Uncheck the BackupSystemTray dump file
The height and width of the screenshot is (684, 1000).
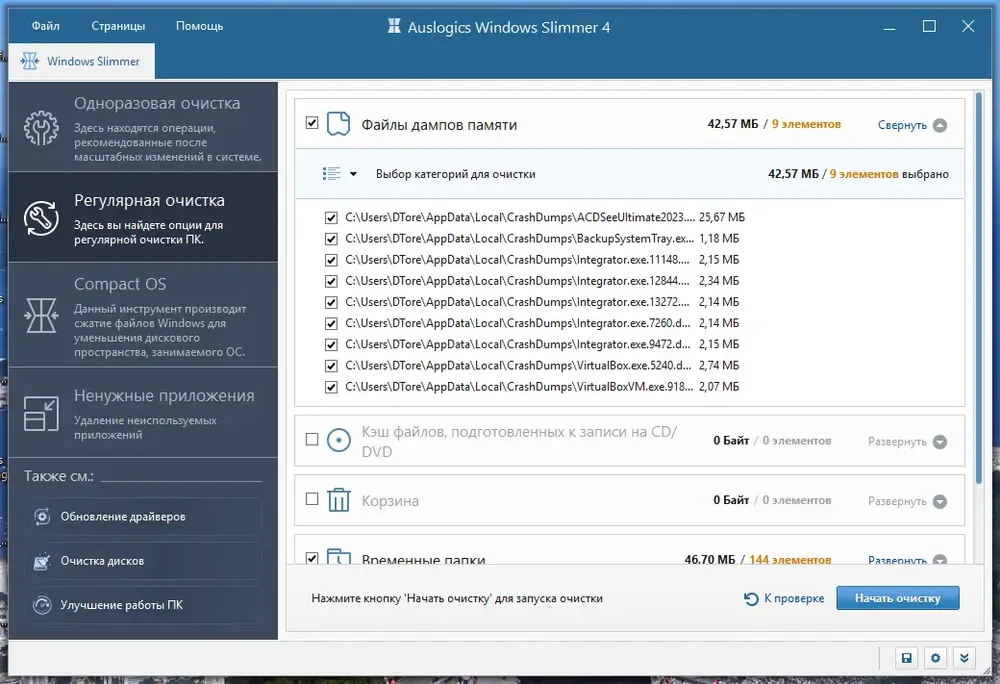pyautogui.click(x=331, y=239)
